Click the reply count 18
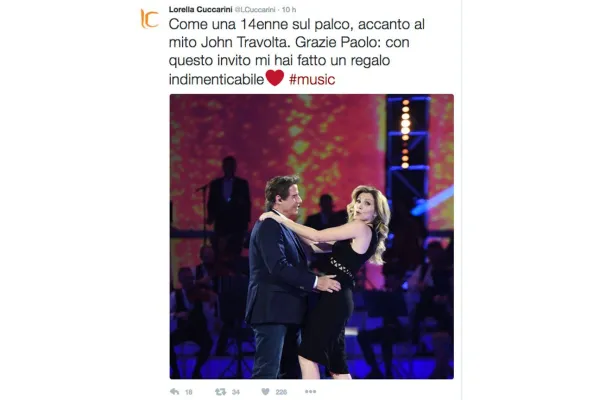Image resolution: width=593 pixels, height=400 pixels. [x=188, y=392]
